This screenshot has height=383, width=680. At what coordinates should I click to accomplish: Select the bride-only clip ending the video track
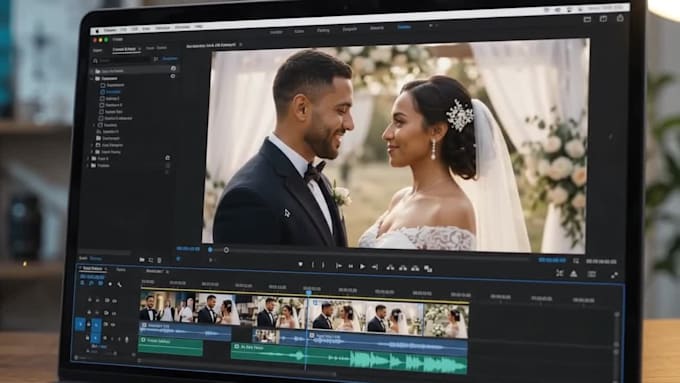click(x=446, y=321)
